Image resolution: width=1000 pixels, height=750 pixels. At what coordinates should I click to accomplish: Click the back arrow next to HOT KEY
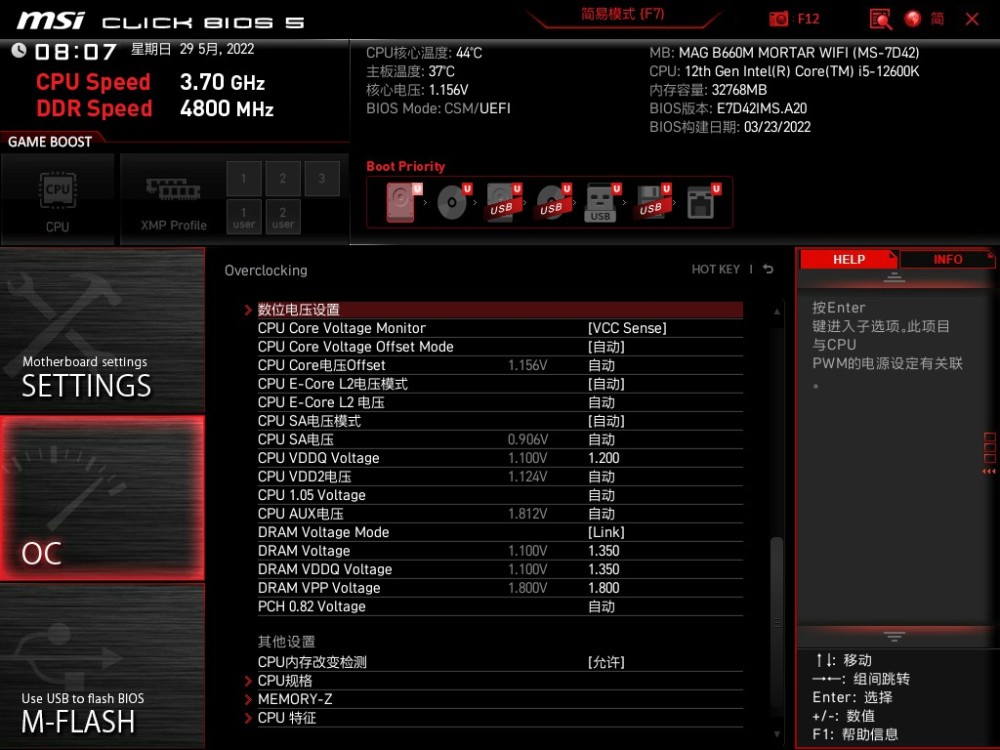(768, 269)
